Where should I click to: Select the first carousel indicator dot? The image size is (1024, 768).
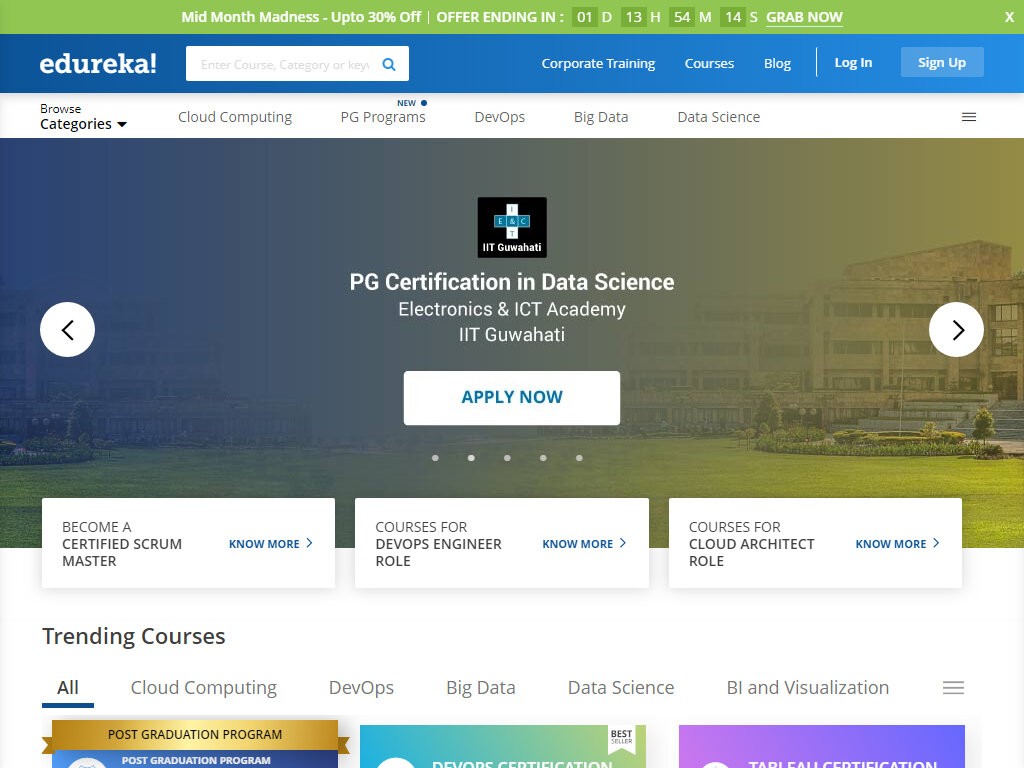coord(435,458)
